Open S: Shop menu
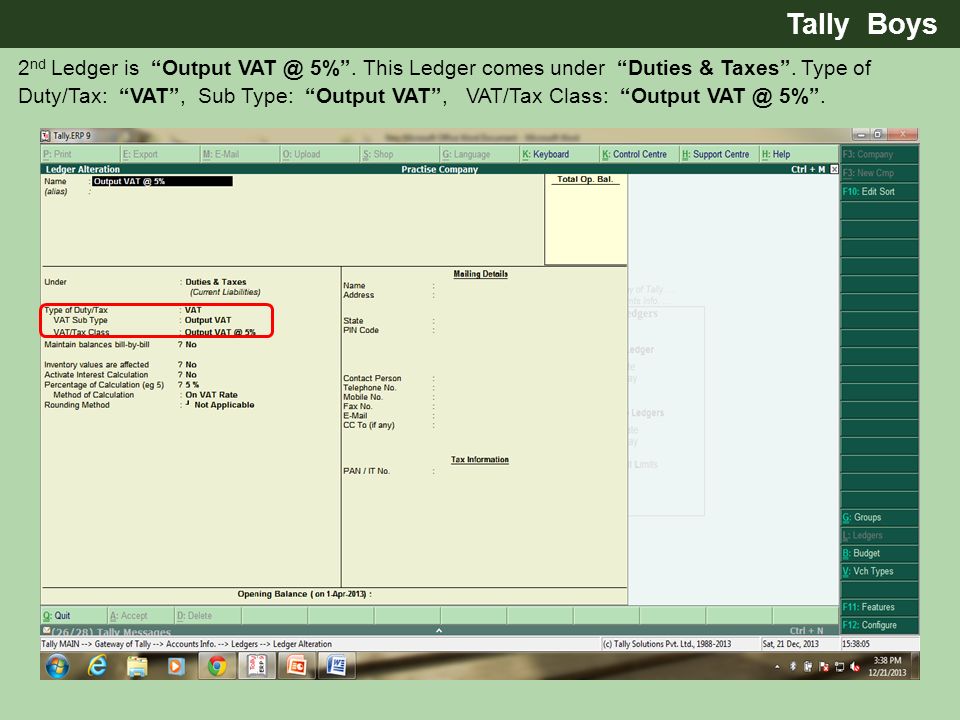Viewport: 960px width, 720px height. (400, 154)
